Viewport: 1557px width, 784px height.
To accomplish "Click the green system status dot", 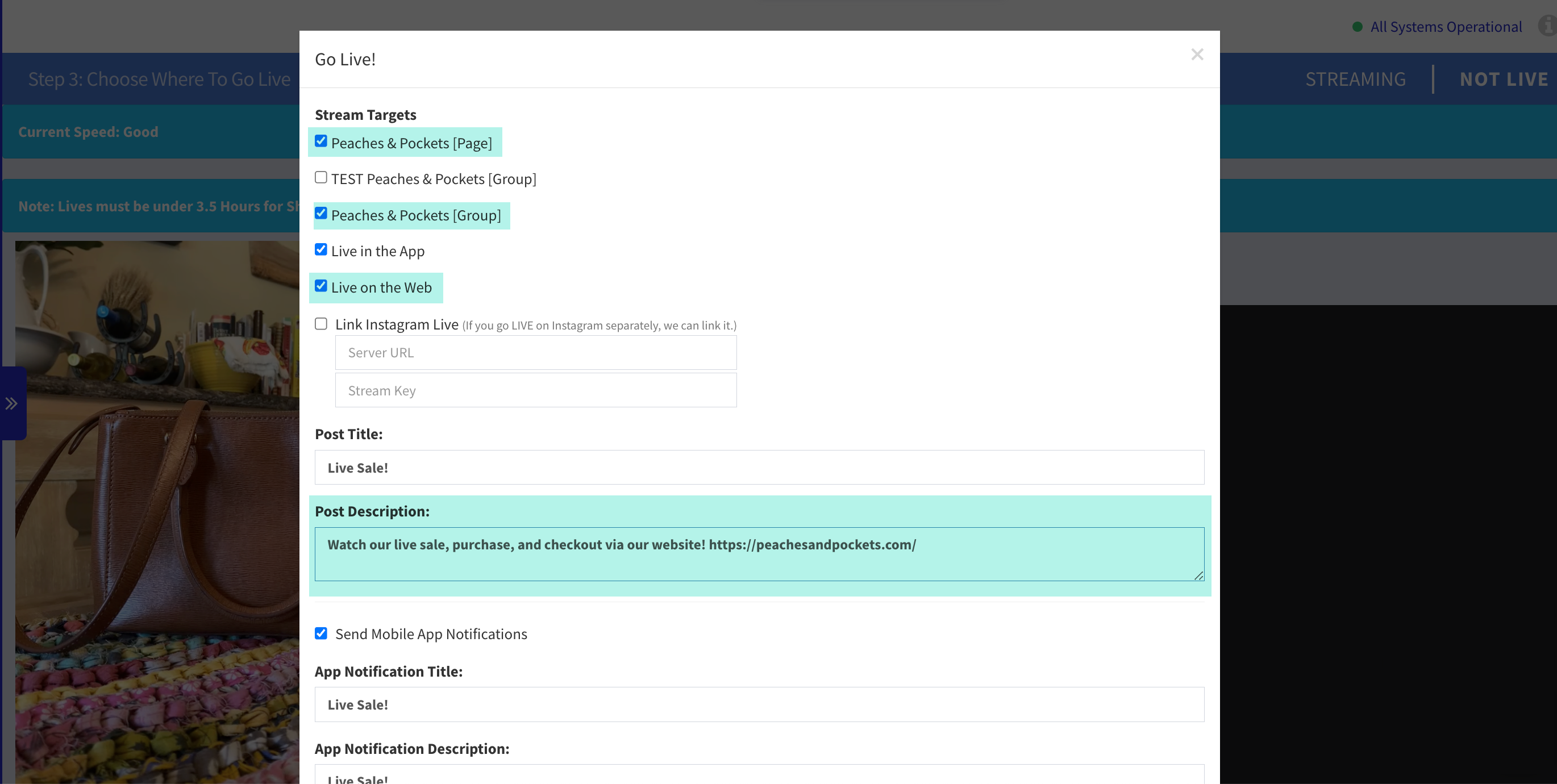I will (x=1357, y=27).
